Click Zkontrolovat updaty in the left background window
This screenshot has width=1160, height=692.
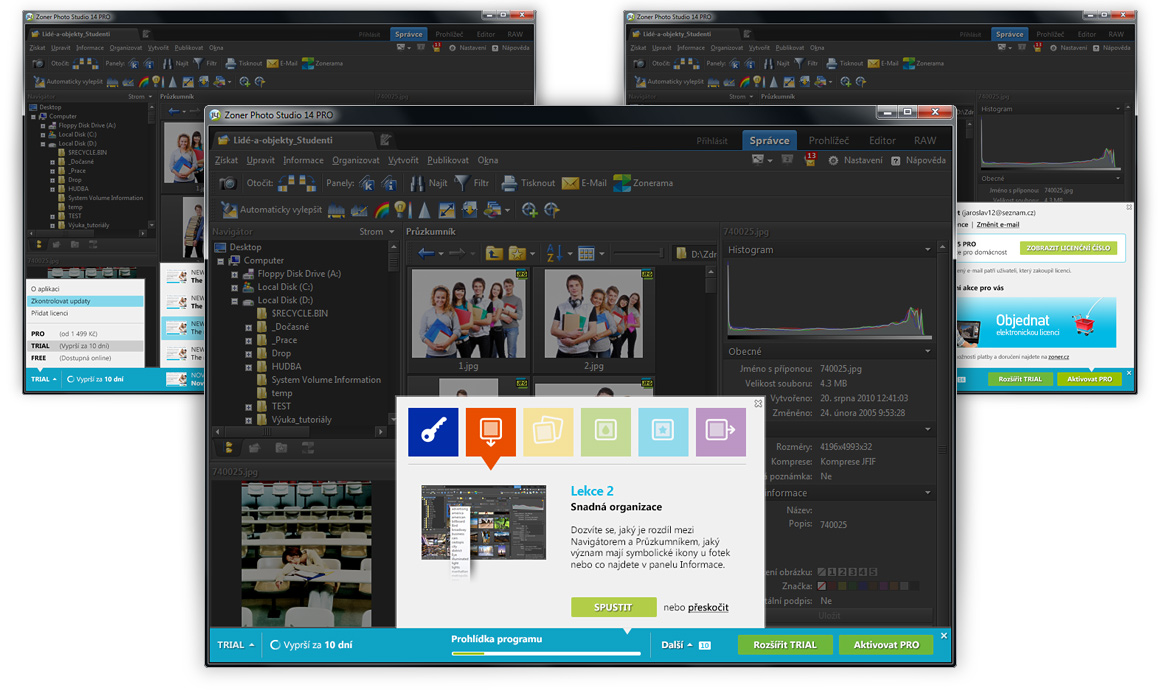pyautogui.click(x=85, y=301)
